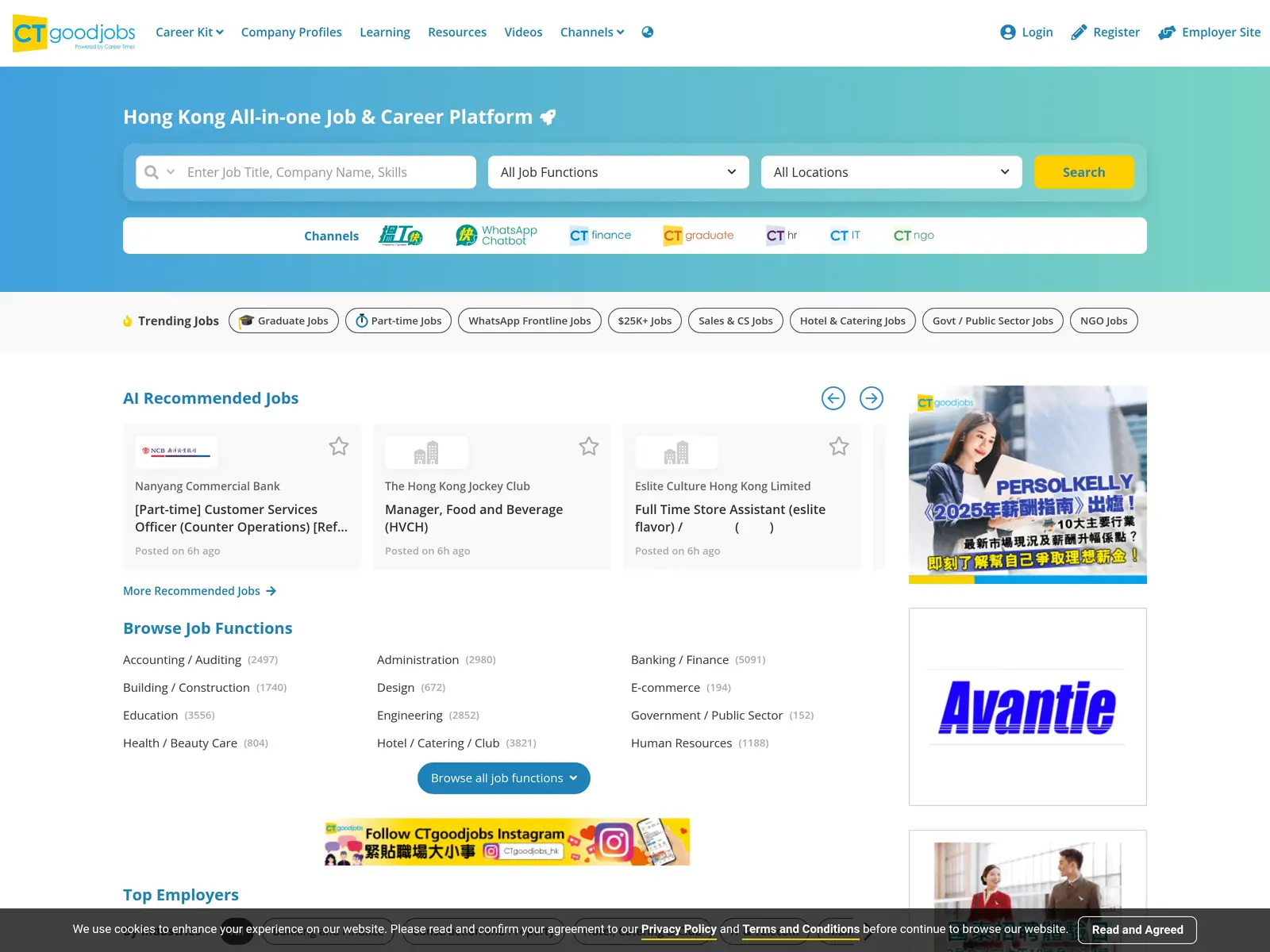Click the Eslite Culture building icon
This screenshot has height=952, width=1270.
(x=676, y=452)
